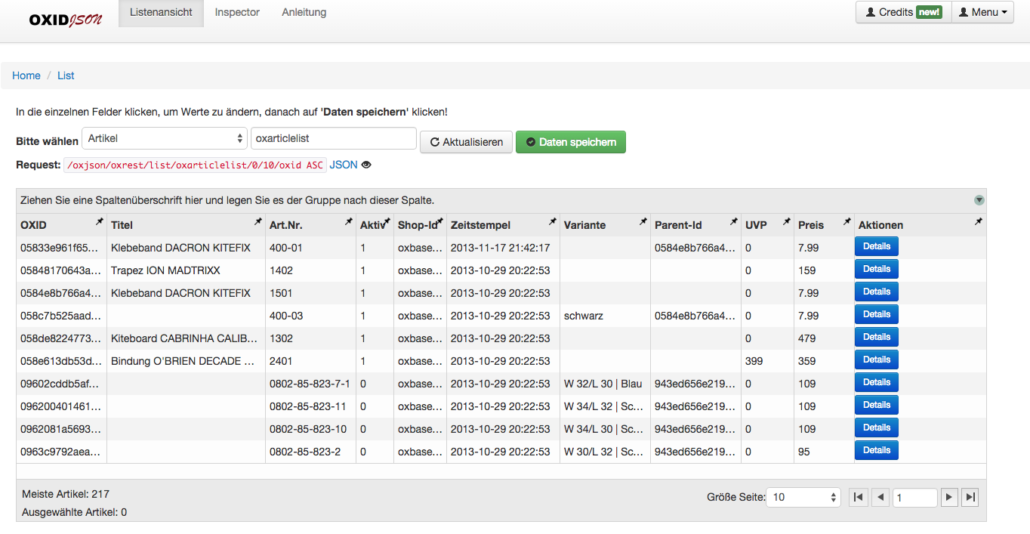Switch to Listenansicht tab
The height and width of the screenshot is (534, 1030).
[x=161, y=12]
